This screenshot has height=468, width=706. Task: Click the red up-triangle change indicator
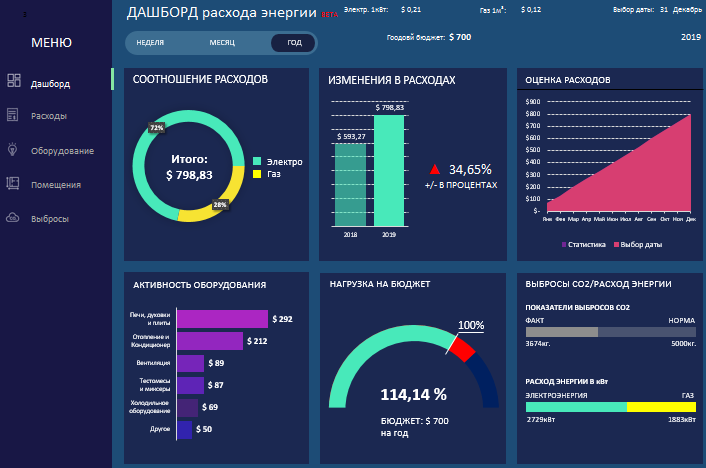pyautogui.click(x=434, y=170)
